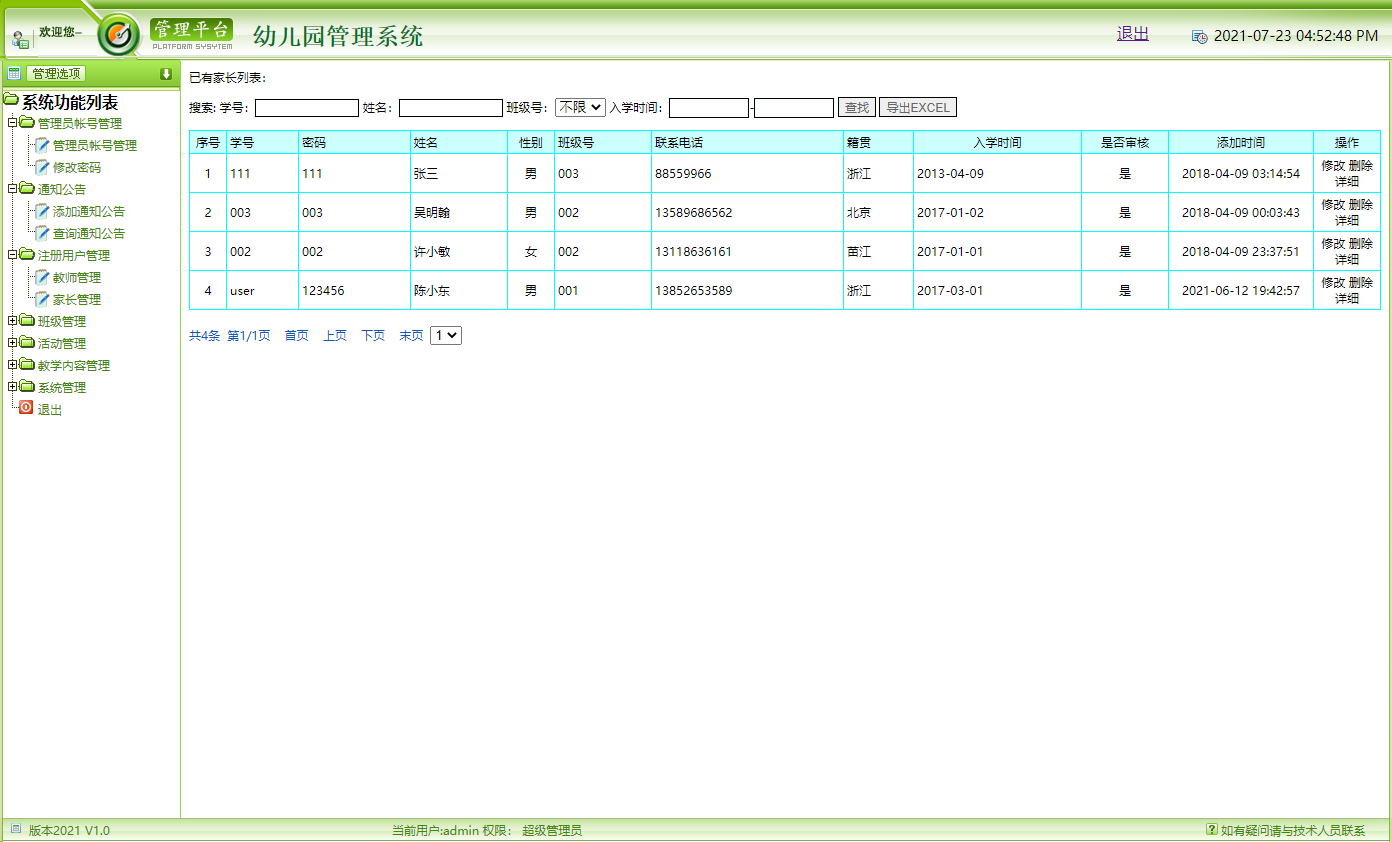Click the 退出 red stop icon in sidebar
The image size is (1392, 842).
(x=26, y=407)
